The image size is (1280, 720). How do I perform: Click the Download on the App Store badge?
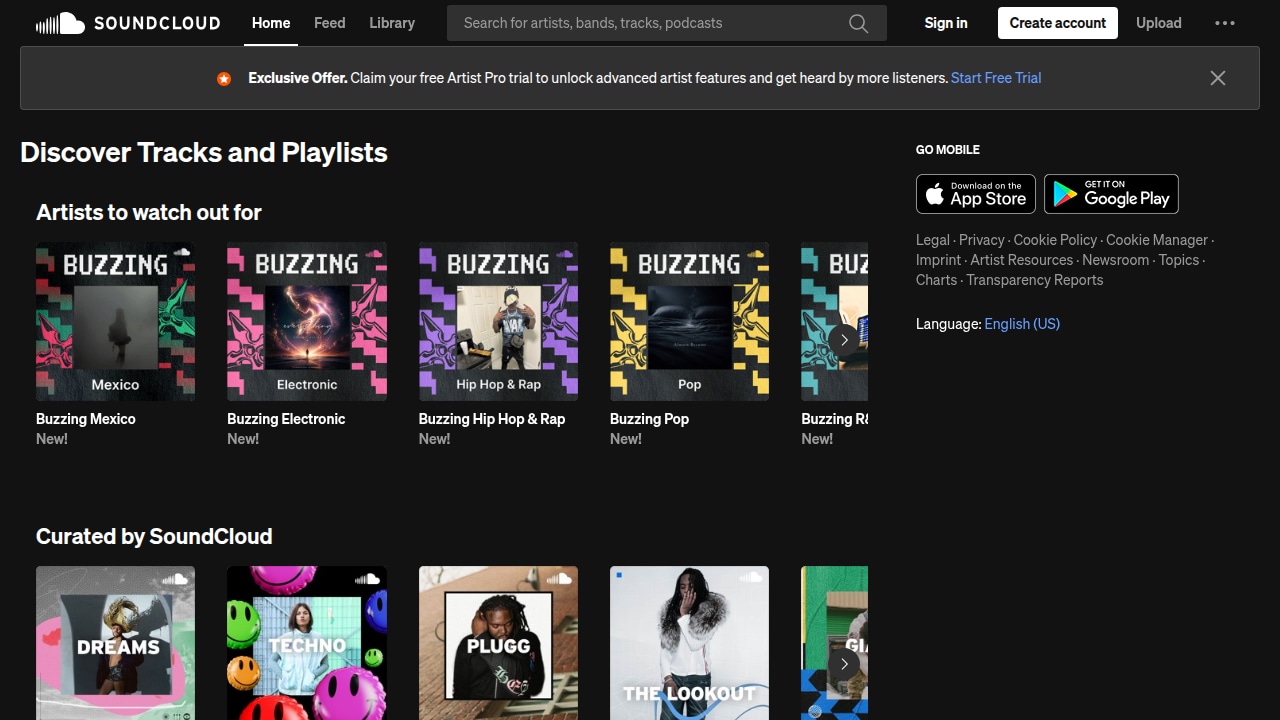pos(976,194)
